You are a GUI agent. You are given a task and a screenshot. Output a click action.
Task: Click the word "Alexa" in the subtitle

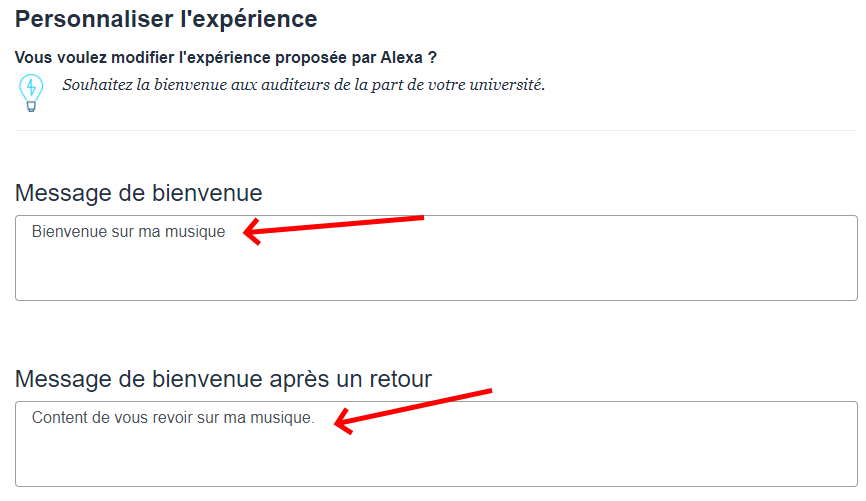click(x=402, y=58)
